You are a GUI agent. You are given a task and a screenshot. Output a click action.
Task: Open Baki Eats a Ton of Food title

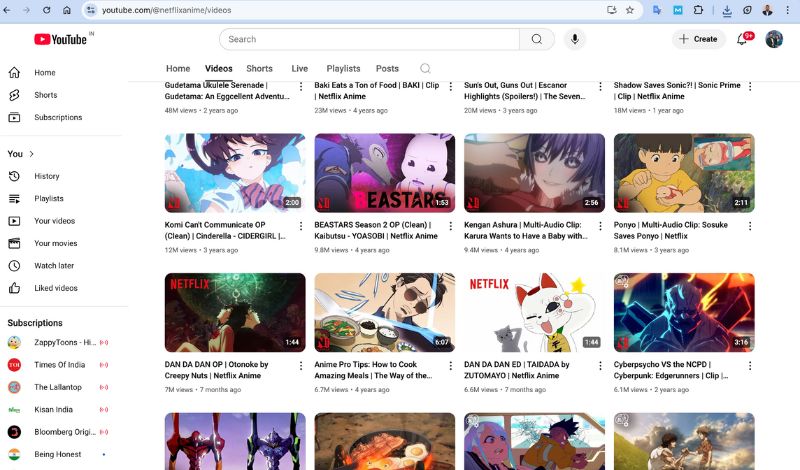point(377,91)
